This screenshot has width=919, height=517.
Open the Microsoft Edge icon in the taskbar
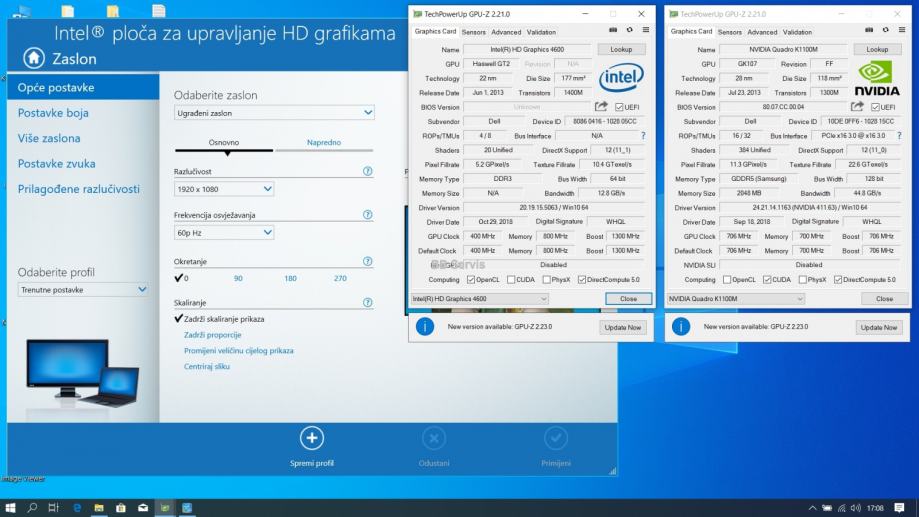click(x=77, y=508)
